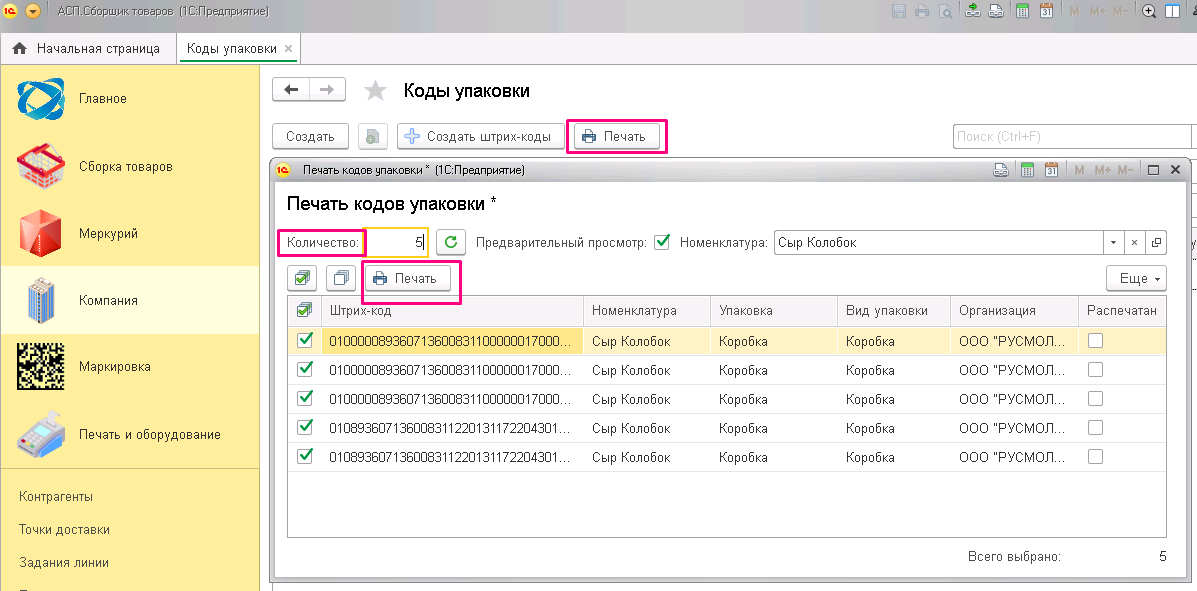This screenshot has height=591, width=1197.
Task: Open Контрагенты in the sidebar menu
Action: point(56,496)
